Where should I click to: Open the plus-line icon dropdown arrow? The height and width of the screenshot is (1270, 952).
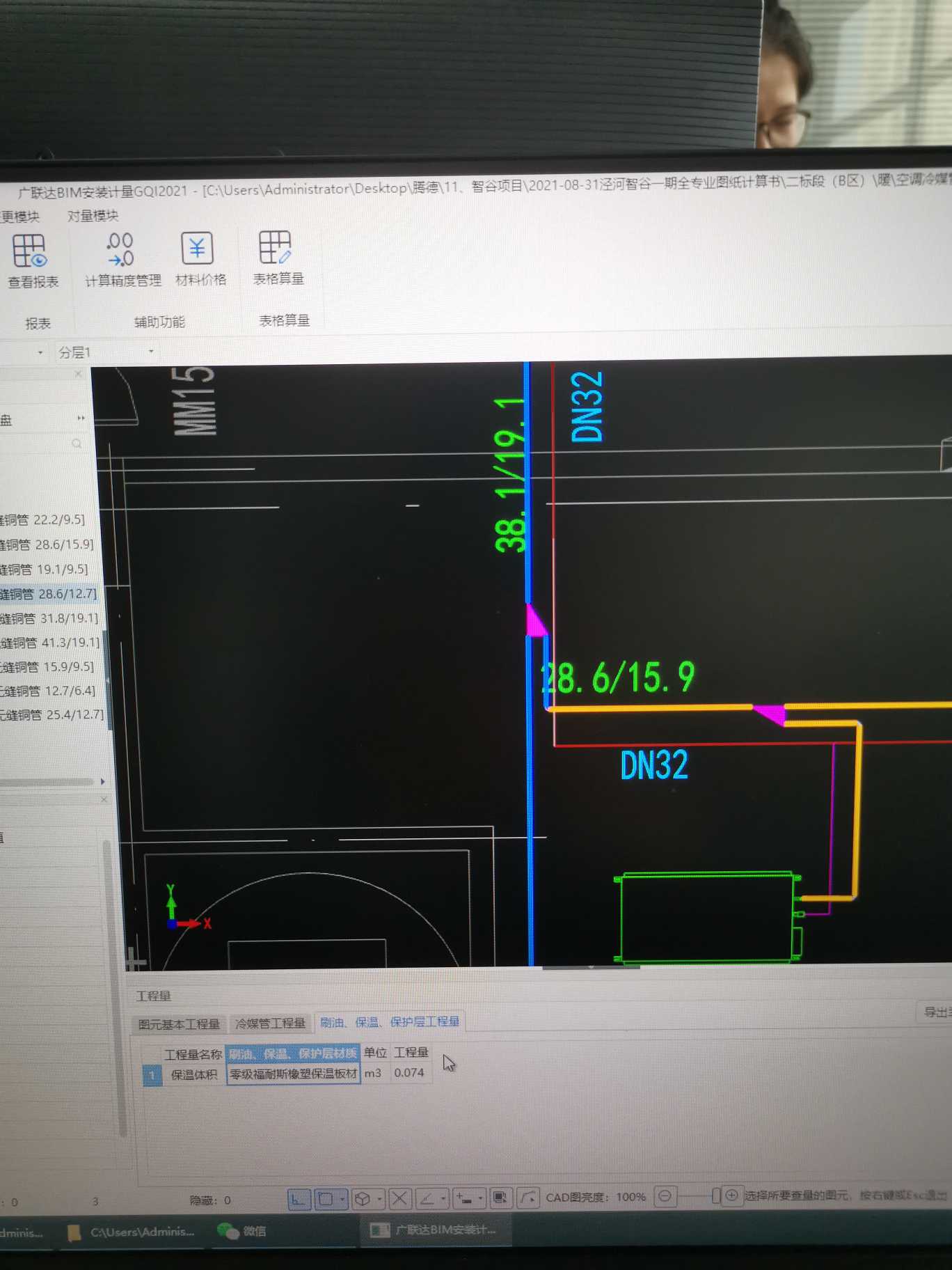(x=480, y=1198)
